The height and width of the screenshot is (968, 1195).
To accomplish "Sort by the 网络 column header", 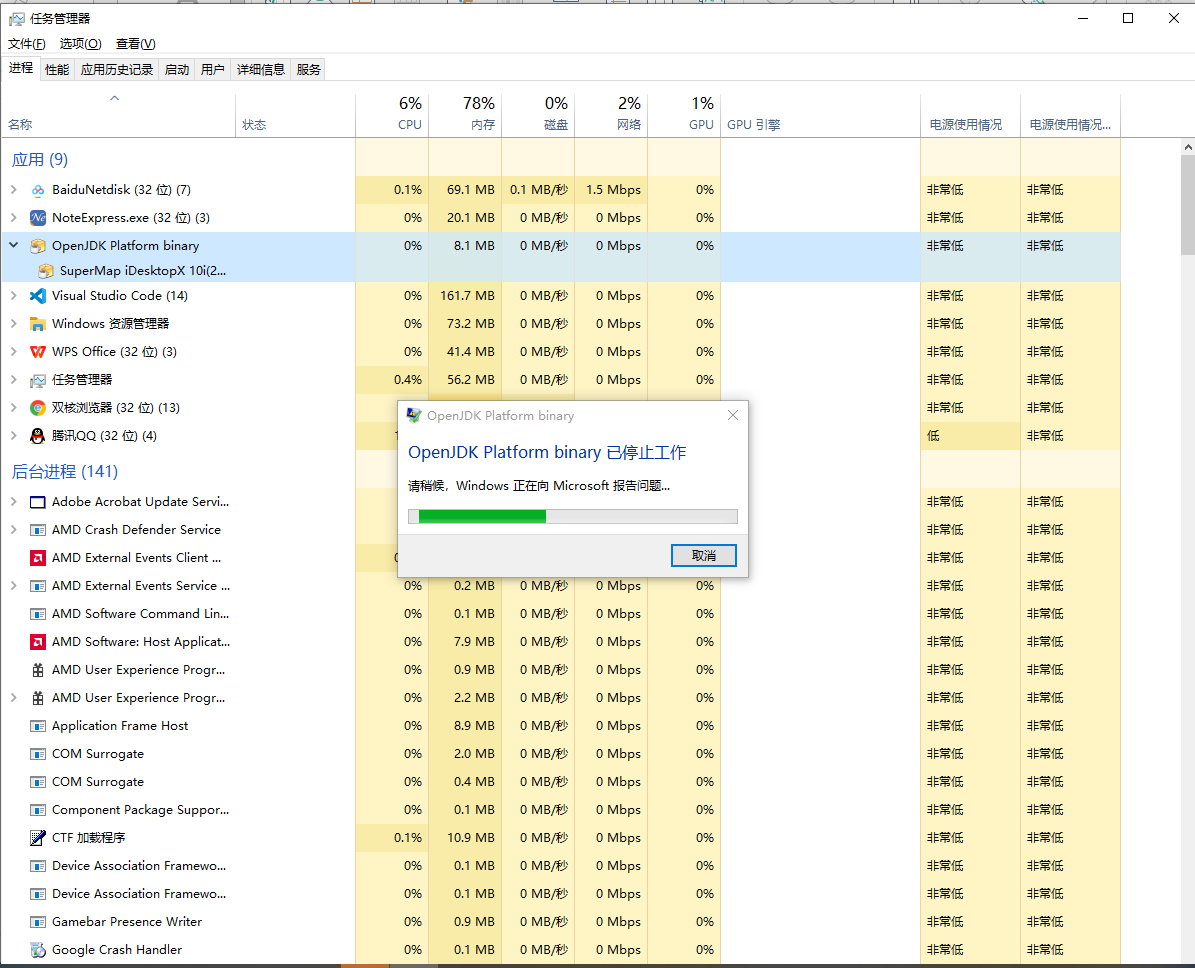I will click(611, 115).
